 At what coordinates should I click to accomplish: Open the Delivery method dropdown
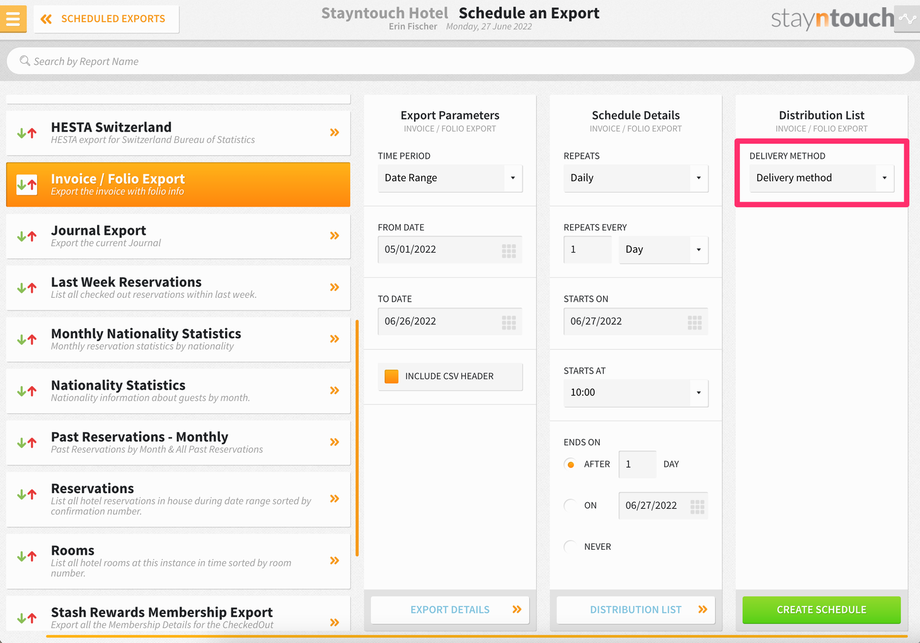(821, 178)
